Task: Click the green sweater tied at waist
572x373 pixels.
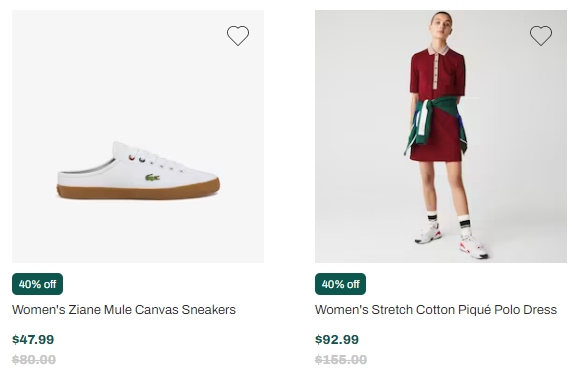Action: tap(434, 122)
